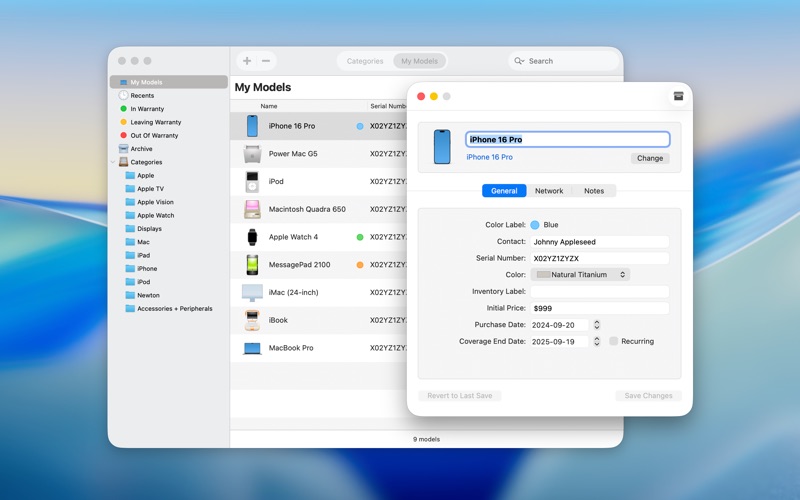Viewport: 800px width, 500px height.
Task: Select the MacBook Pro row name text
Action: click(291, 348)
